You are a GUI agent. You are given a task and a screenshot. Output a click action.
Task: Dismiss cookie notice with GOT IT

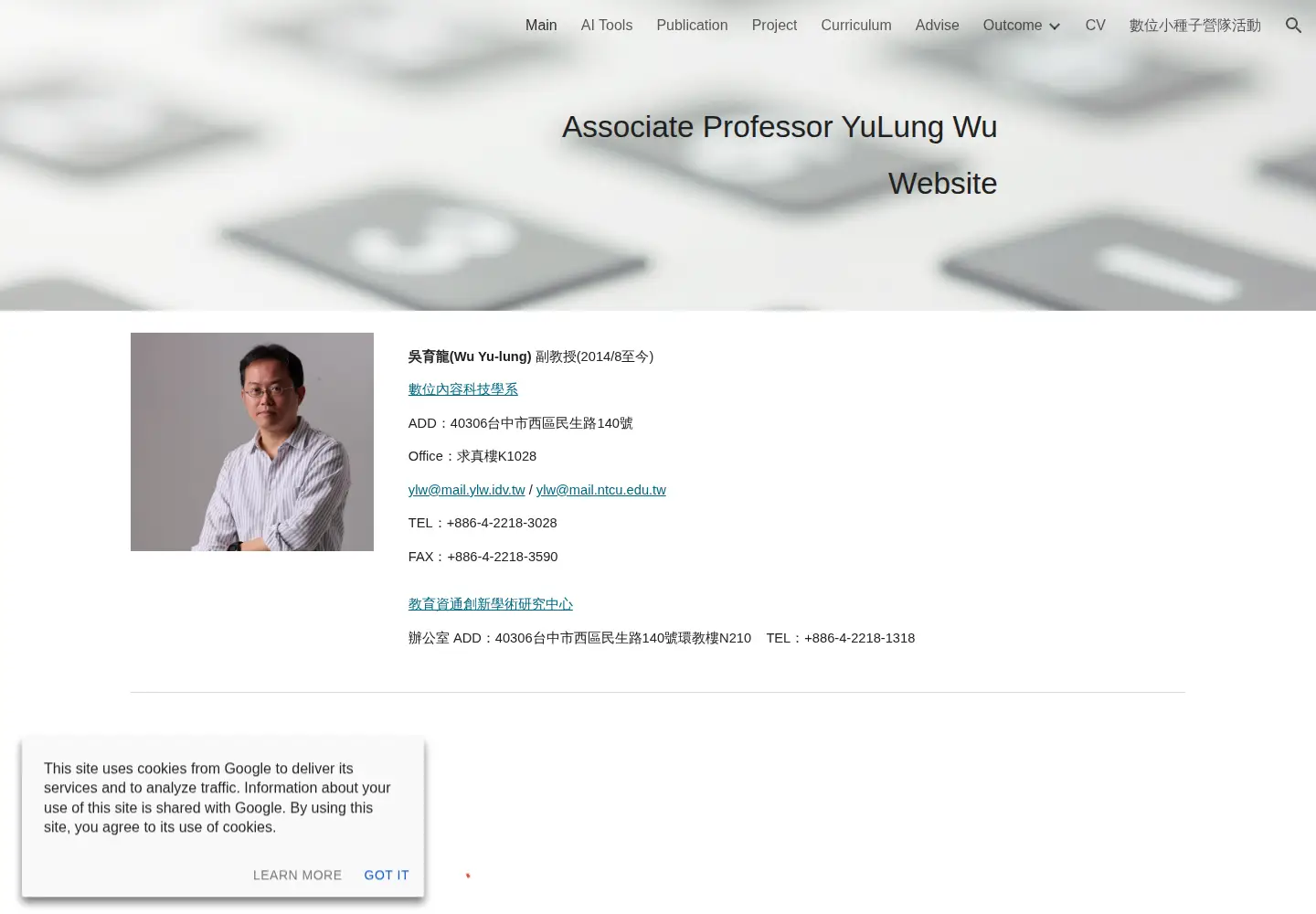point(387,875)
